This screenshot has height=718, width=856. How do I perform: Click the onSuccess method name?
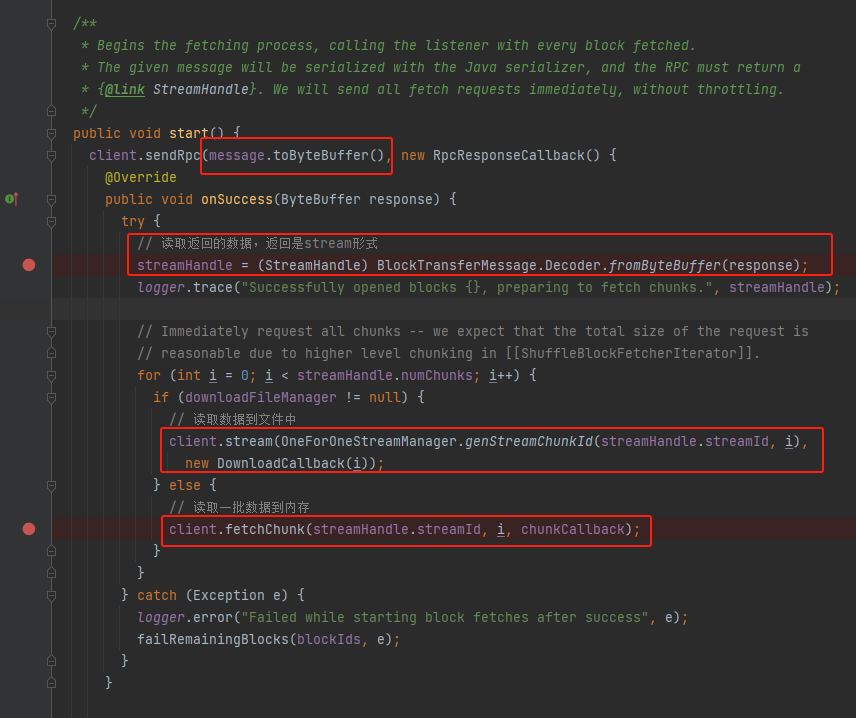click(x=237, y=199)
